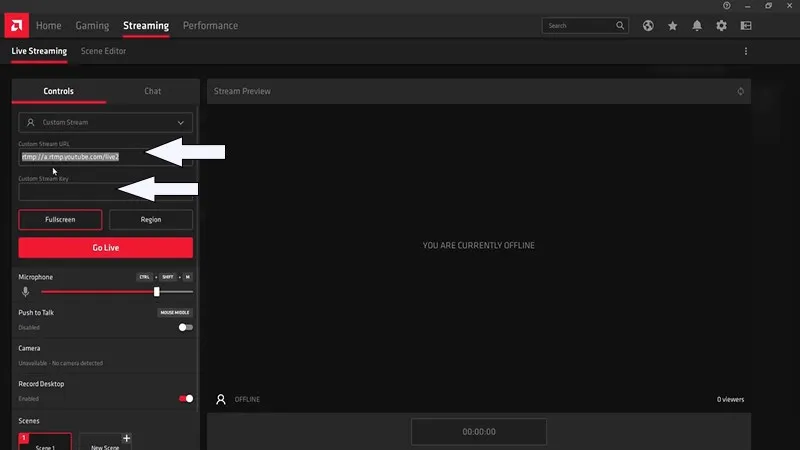Click the 00:00:00 stream timer
Viewport: 800px width, 450px height.
click(x=479, y=432)
